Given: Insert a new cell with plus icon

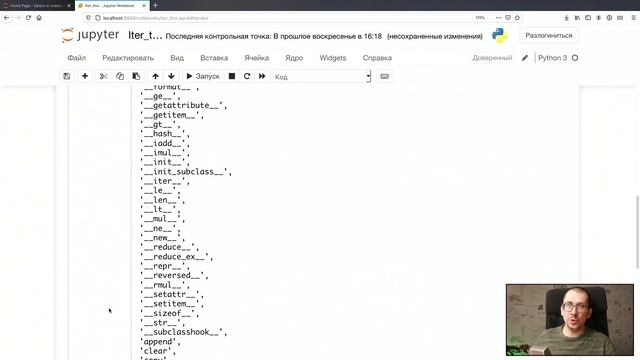Looking at the screenshot, I should click(x=85, y=76).
